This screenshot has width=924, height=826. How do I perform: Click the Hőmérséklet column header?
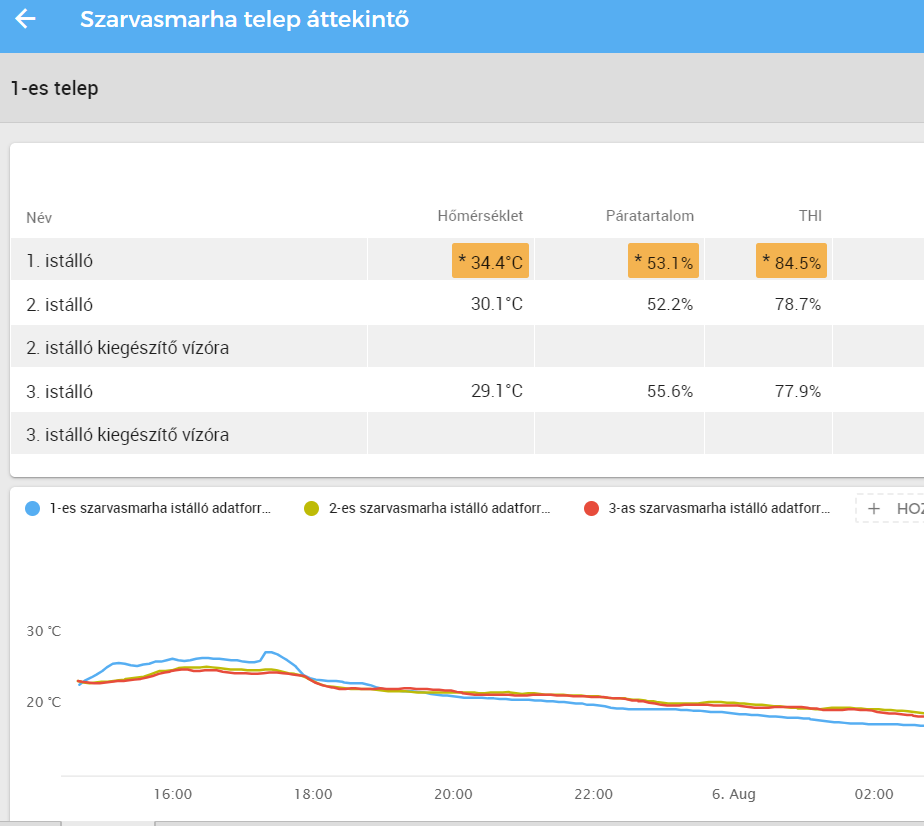coord(480,216)
